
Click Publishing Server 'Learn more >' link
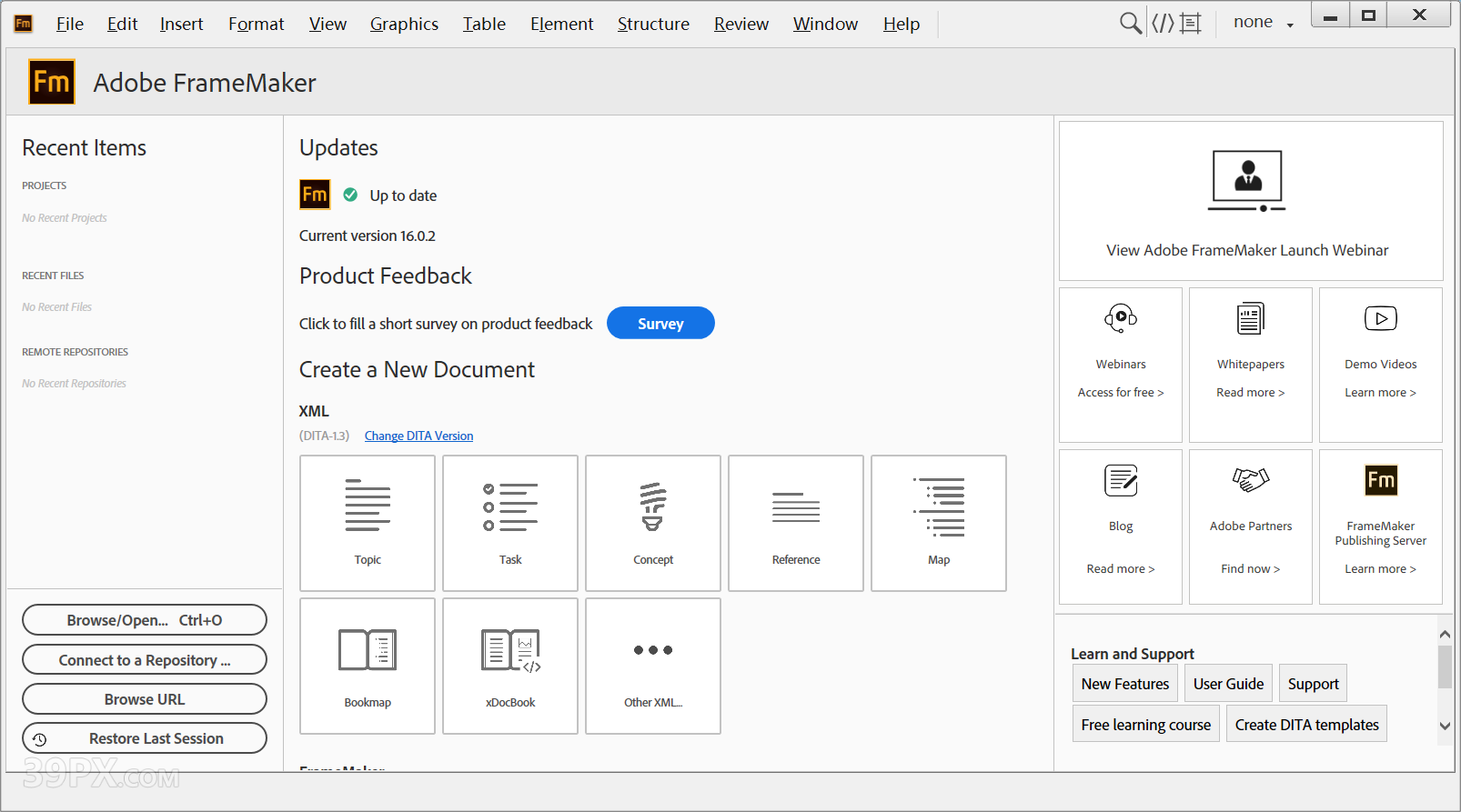pyautogui.click(x=1381, y=569)
